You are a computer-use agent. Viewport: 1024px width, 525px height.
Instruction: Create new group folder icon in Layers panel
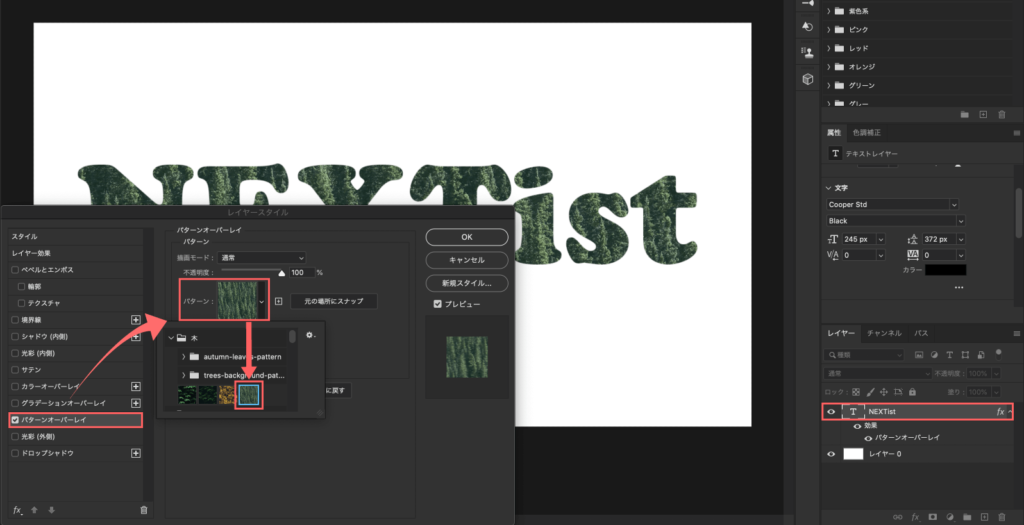pos(967,517)
